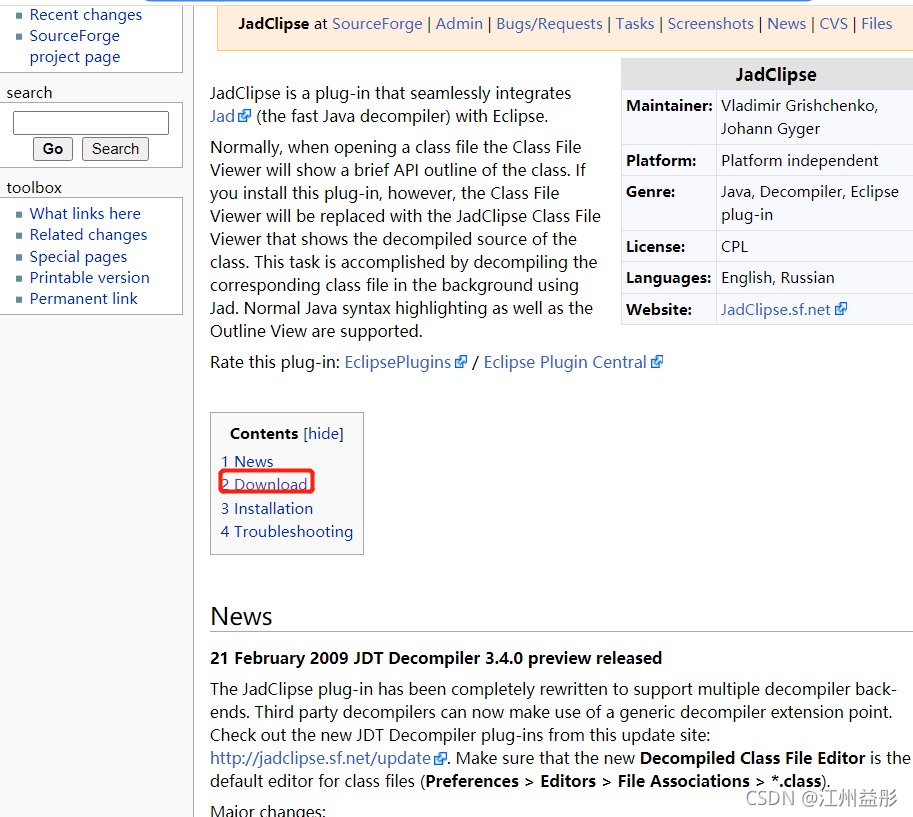Screen dimensions: 913x817
Task: Click the Search button
Action: [x=115, y=149]
